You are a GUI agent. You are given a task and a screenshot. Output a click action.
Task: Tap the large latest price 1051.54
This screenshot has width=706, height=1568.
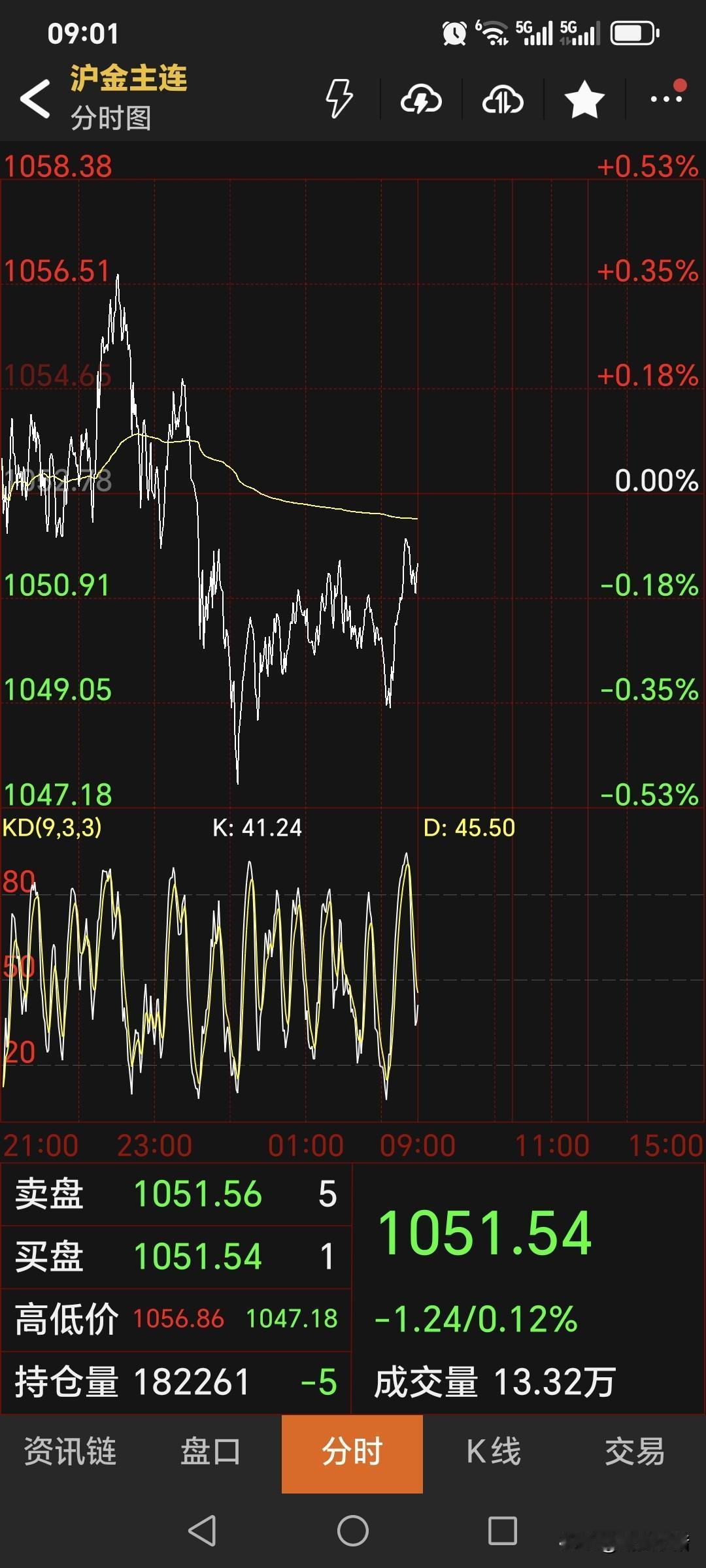click(x=485, y=1233)
